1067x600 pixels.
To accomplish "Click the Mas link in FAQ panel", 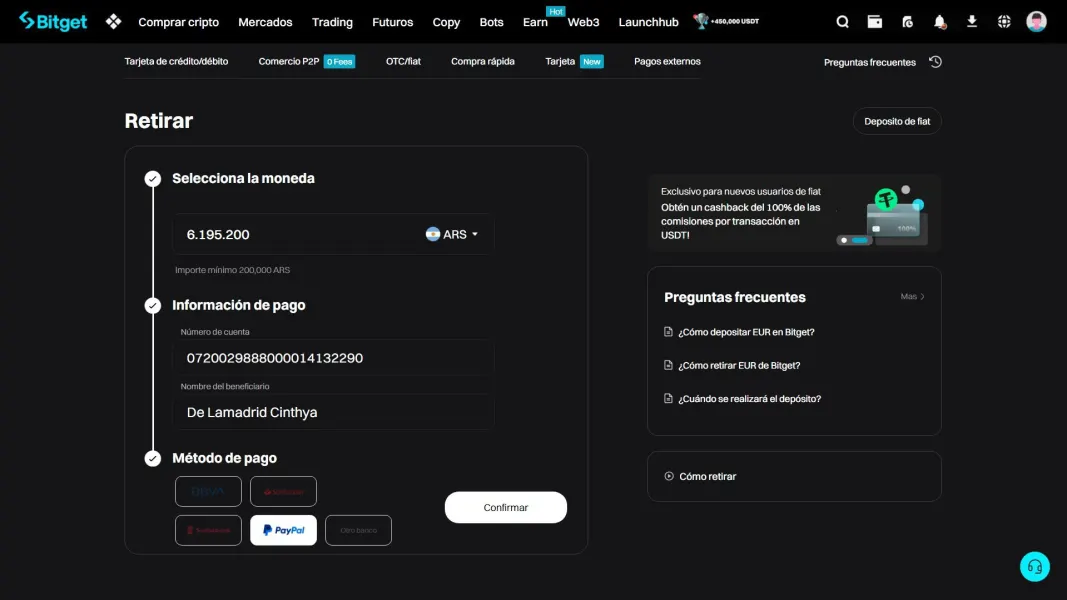I will coord(913,297).
